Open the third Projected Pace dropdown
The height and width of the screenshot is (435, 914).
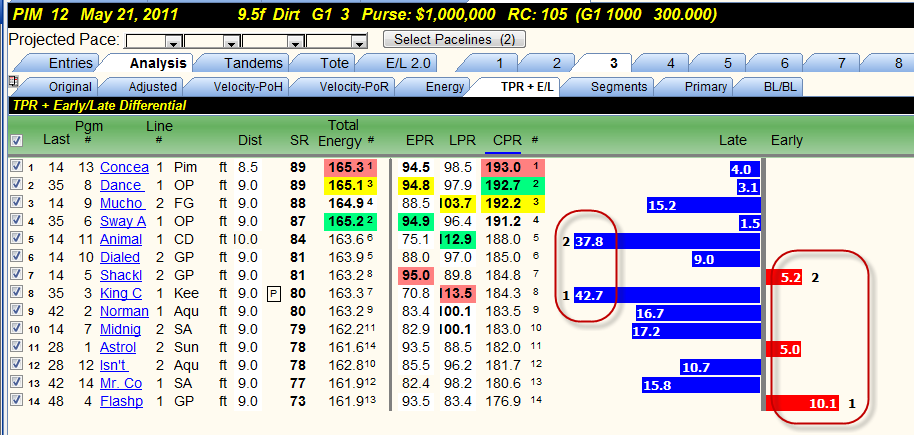296,41
